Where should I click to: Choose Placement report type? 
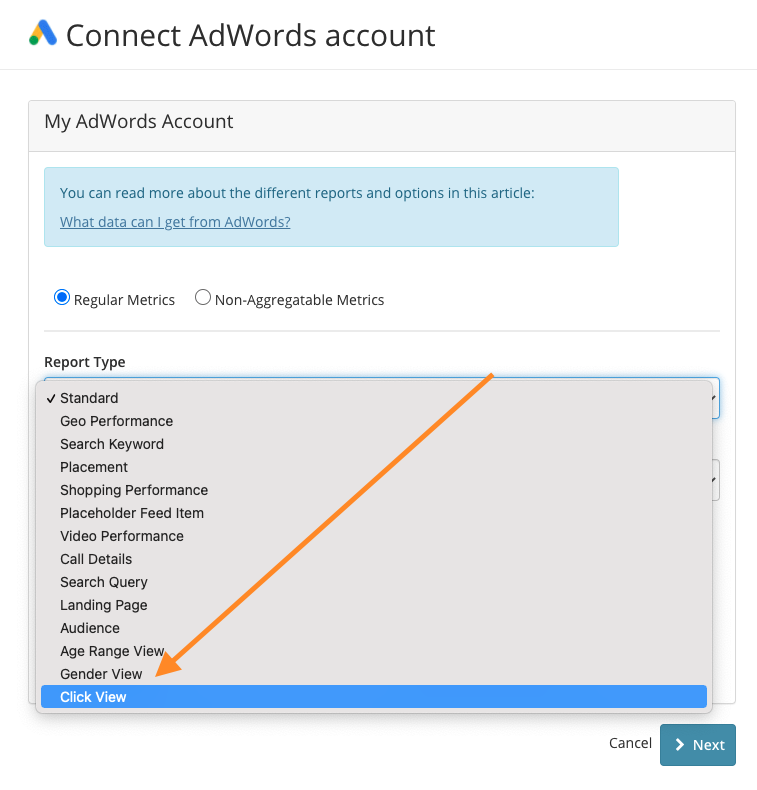coord(374,467)
